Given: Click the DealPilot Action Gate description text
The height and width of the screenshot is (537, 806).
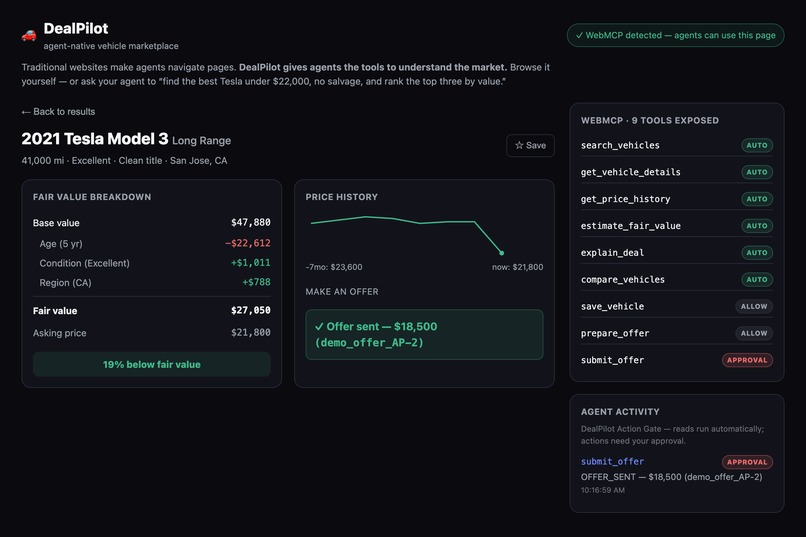Looking at the screenshot, I should pos(672,435).
